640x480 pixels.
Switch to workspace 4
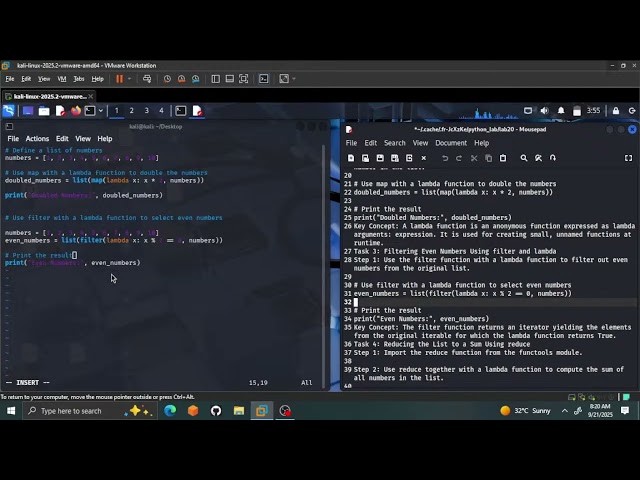coord(161,111)
